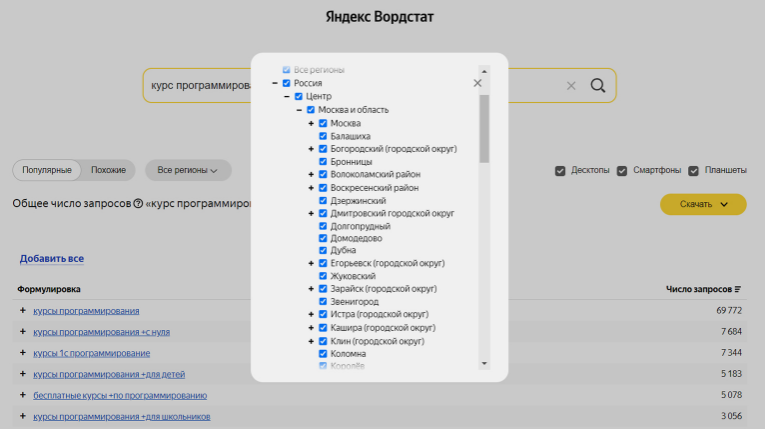Click the scroll down arrow in the regions list
This screenshot has height=429, width=765.
(484, 363)
